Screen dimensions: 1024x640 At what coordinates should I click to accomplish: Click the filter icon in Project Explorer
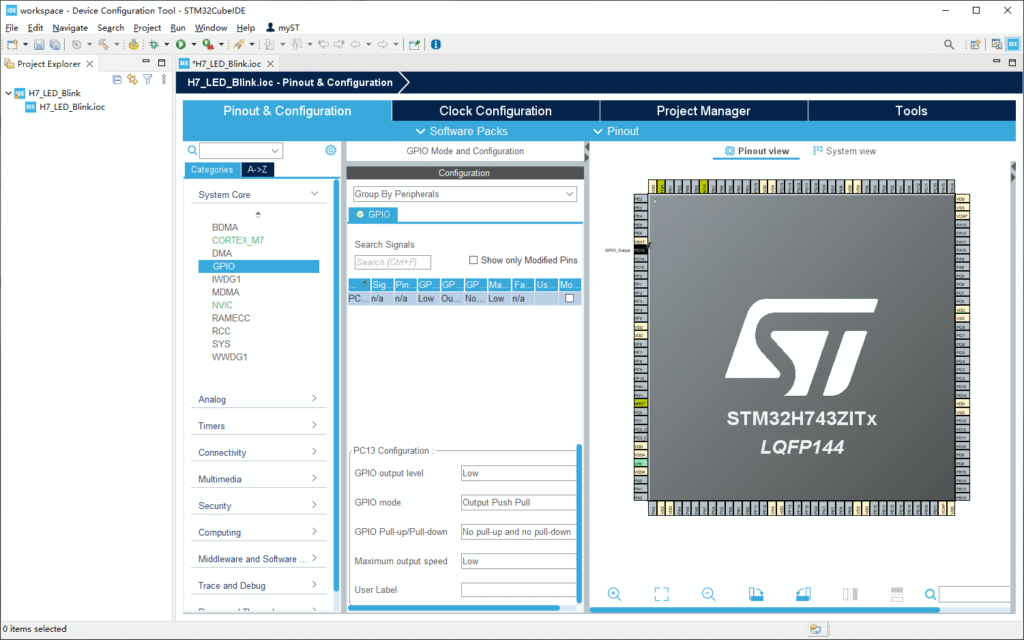click(148, 79)
